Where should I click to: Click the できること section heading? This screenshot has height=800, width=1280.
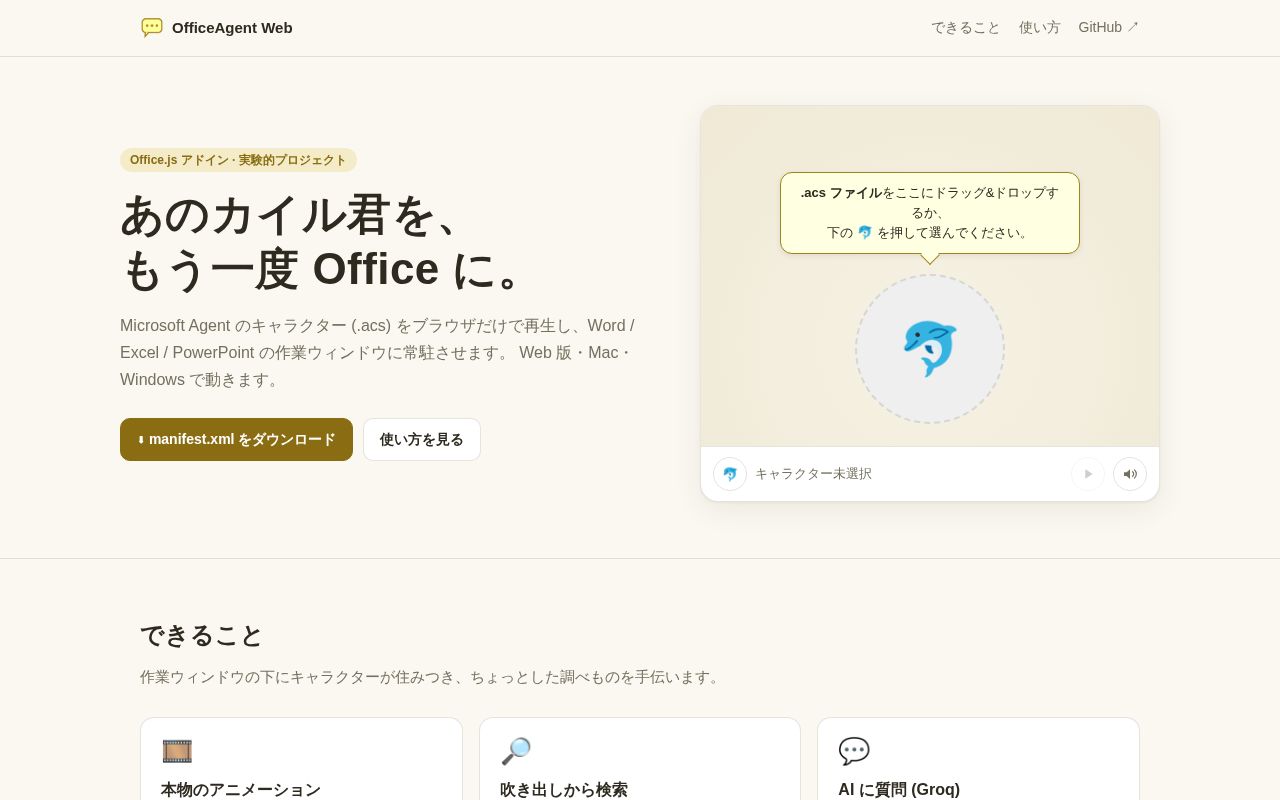pos(201,636)
